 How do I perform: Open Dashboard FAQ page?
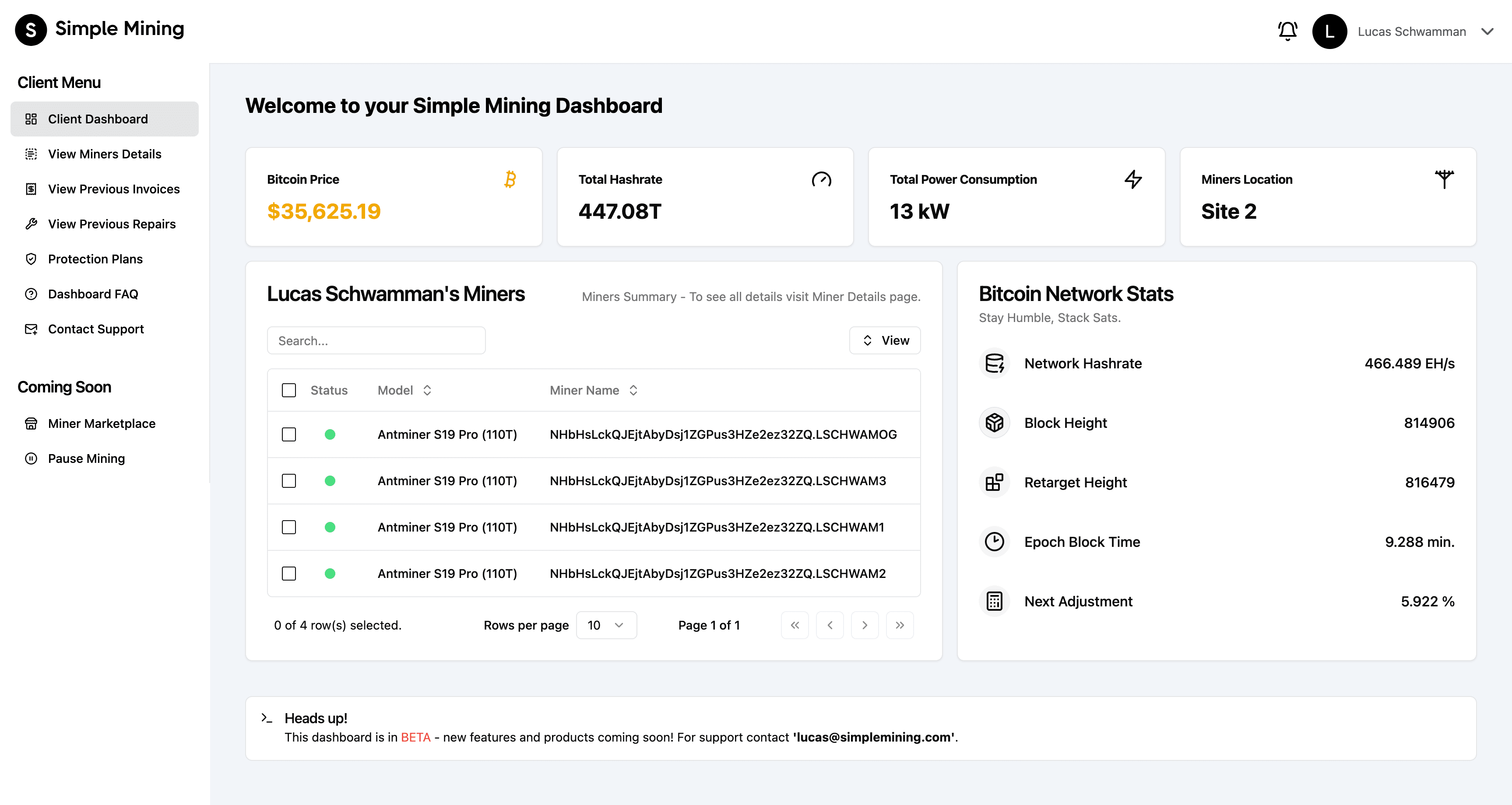pos(105,294)
